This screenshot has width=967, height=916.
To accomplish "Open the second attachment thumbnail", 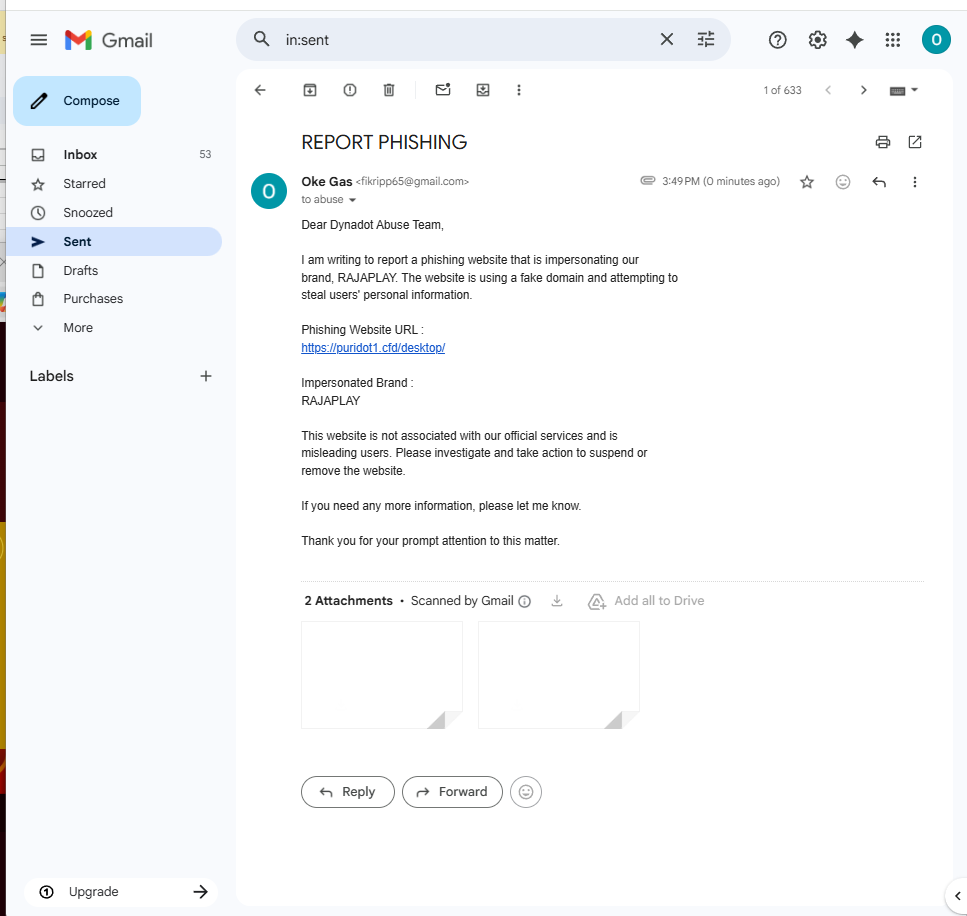I will pos(559,675).
